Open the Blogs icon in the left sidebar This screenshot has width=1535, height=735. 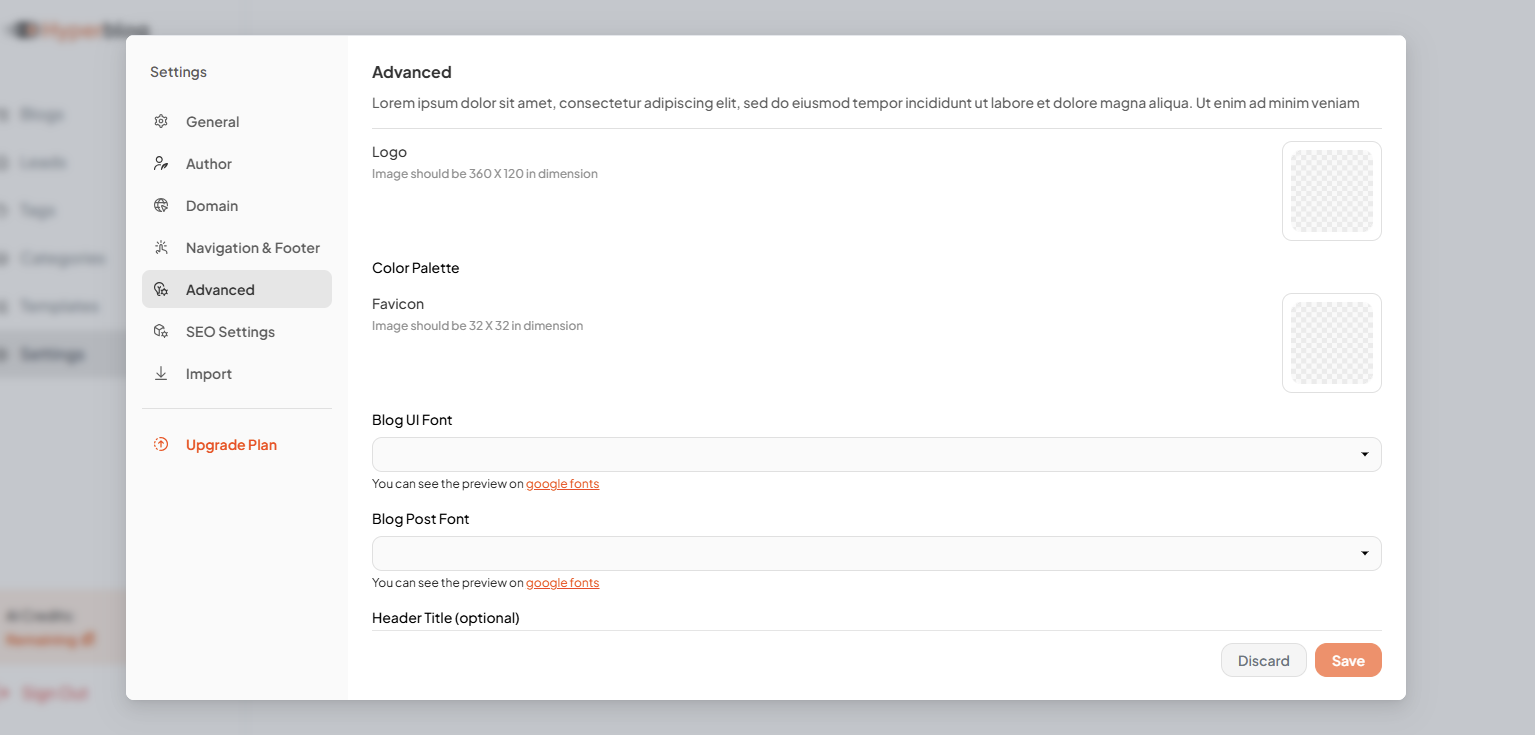click(9, 114)
